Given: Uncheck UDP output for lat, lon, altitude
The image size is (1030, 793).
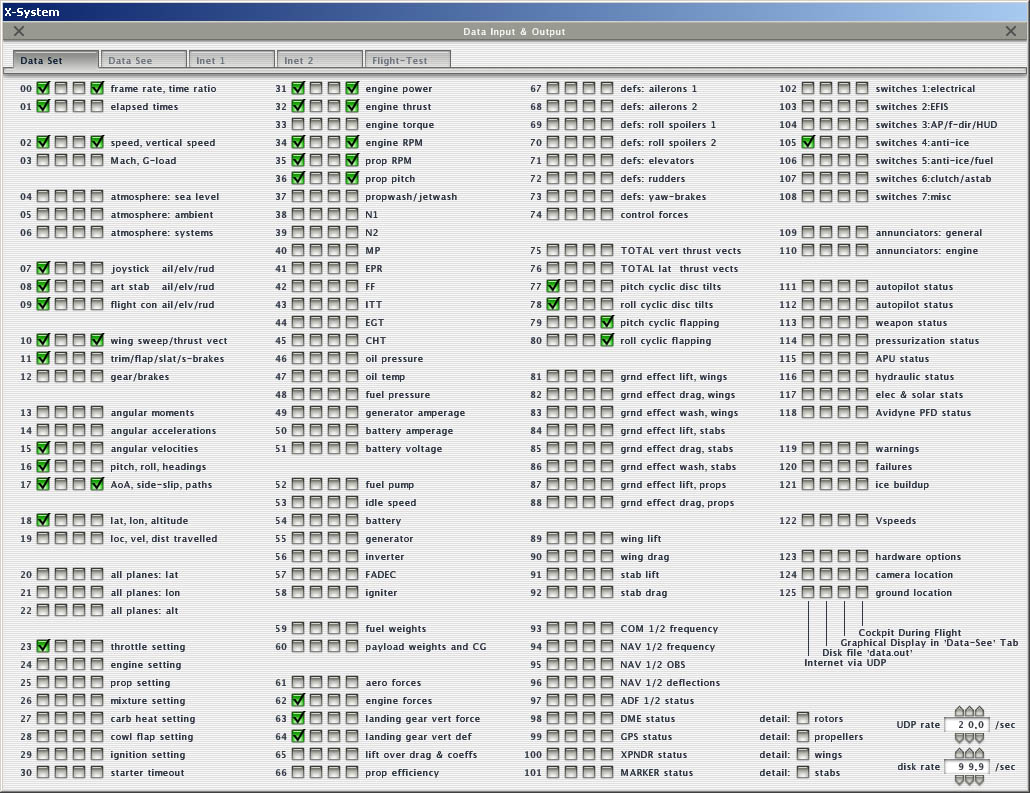Looking at the screenshot, I should click(x=43, y=520).
